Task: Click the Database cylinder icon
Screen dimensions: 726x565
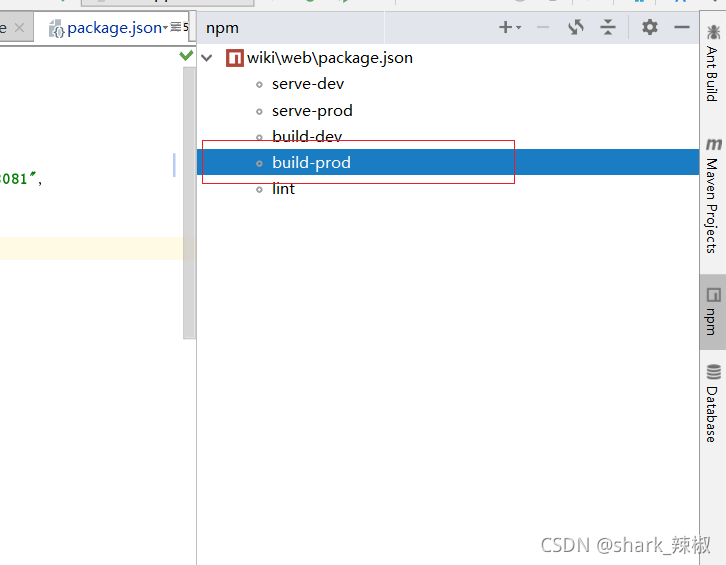Action: point(713,371)
